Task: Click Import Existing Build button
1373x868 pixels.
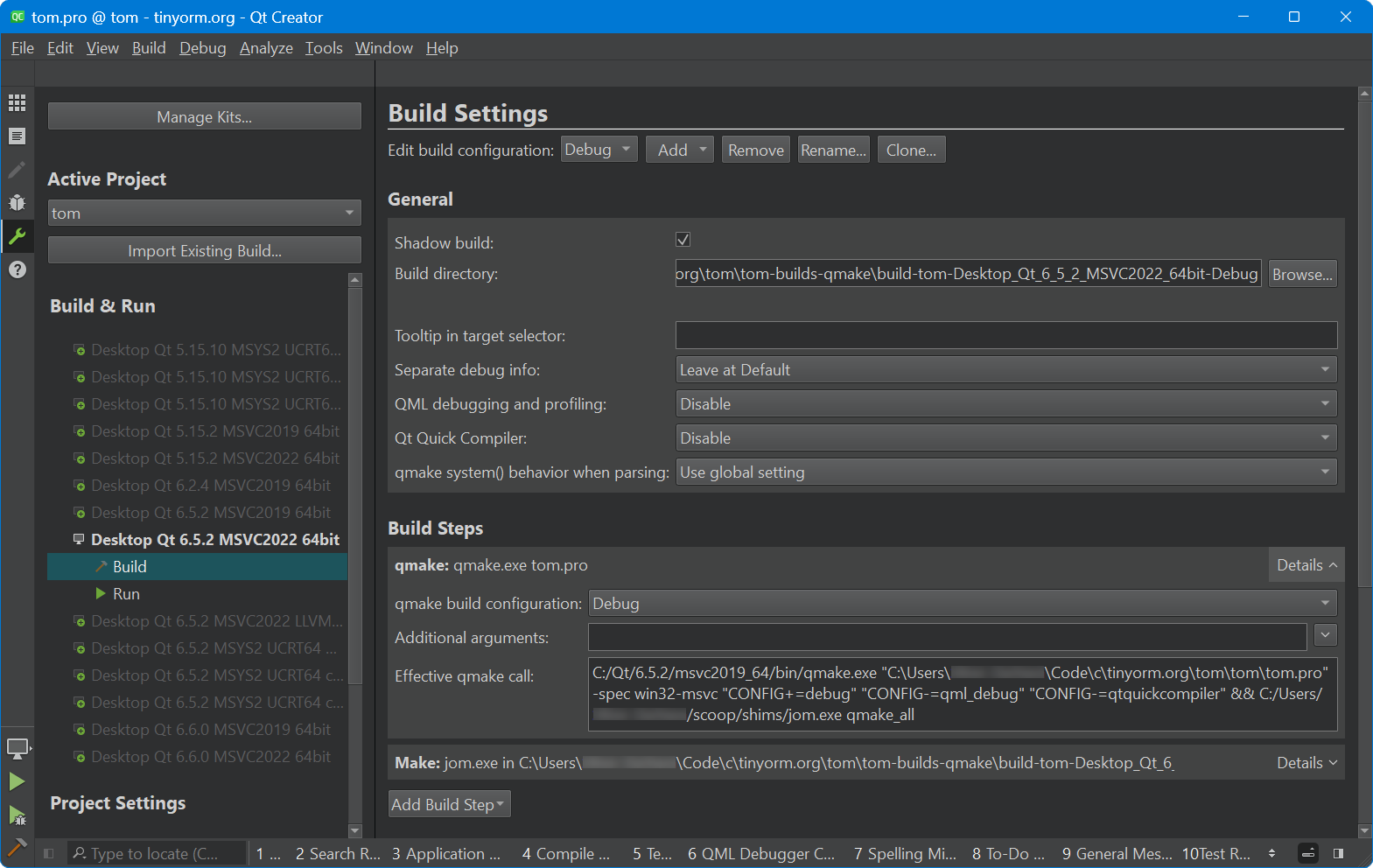Action: pos(204,250)
